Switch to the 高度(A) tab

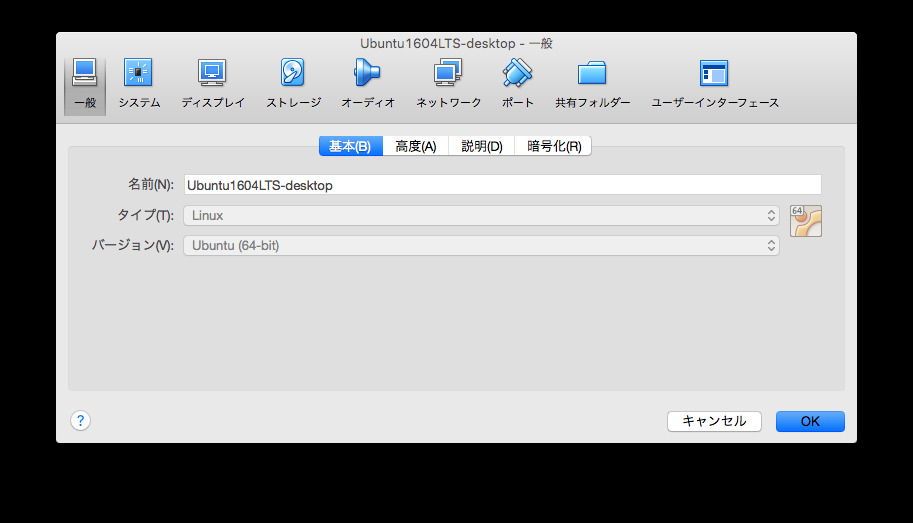416,146
